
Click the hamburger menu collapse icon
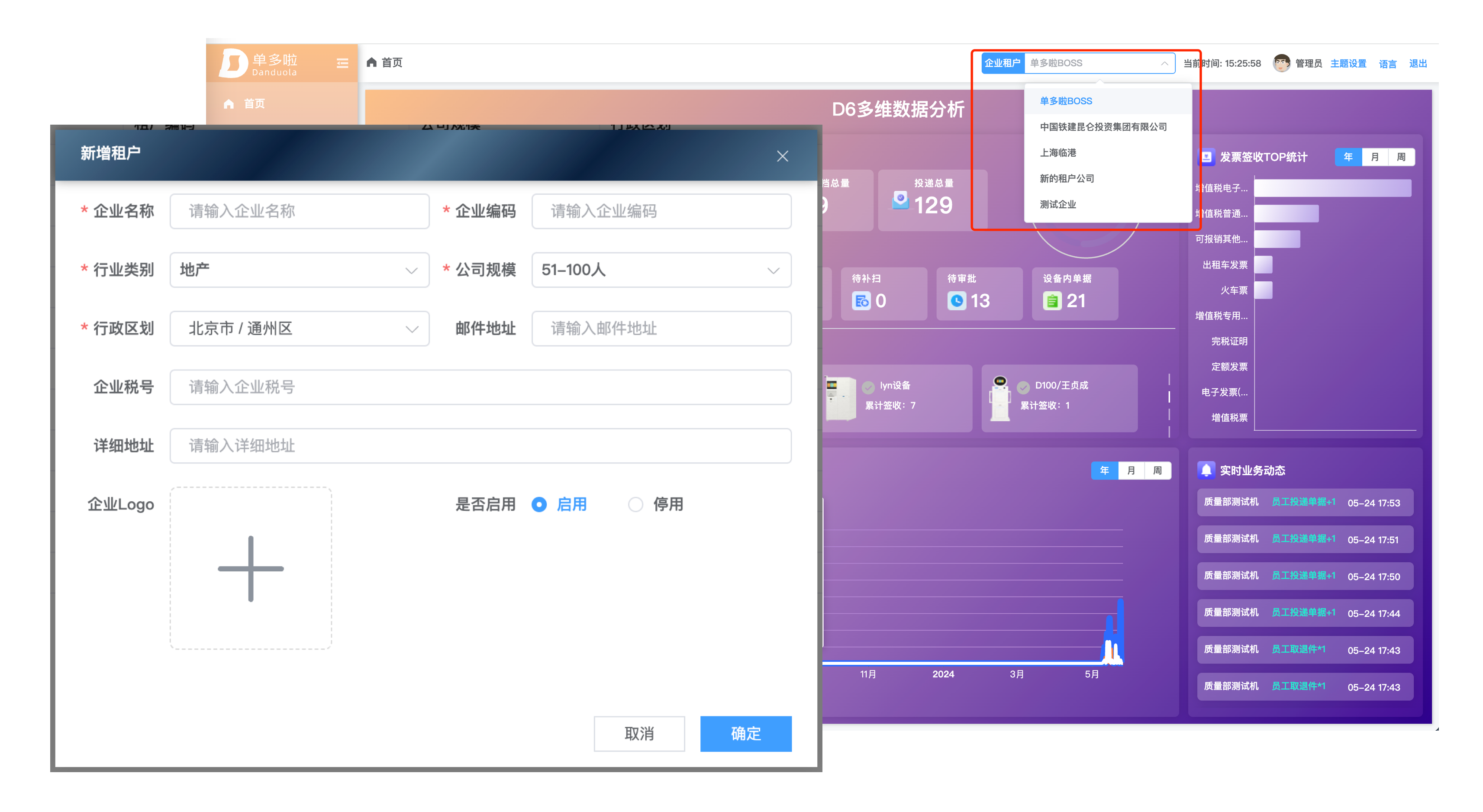click(342, 63)
